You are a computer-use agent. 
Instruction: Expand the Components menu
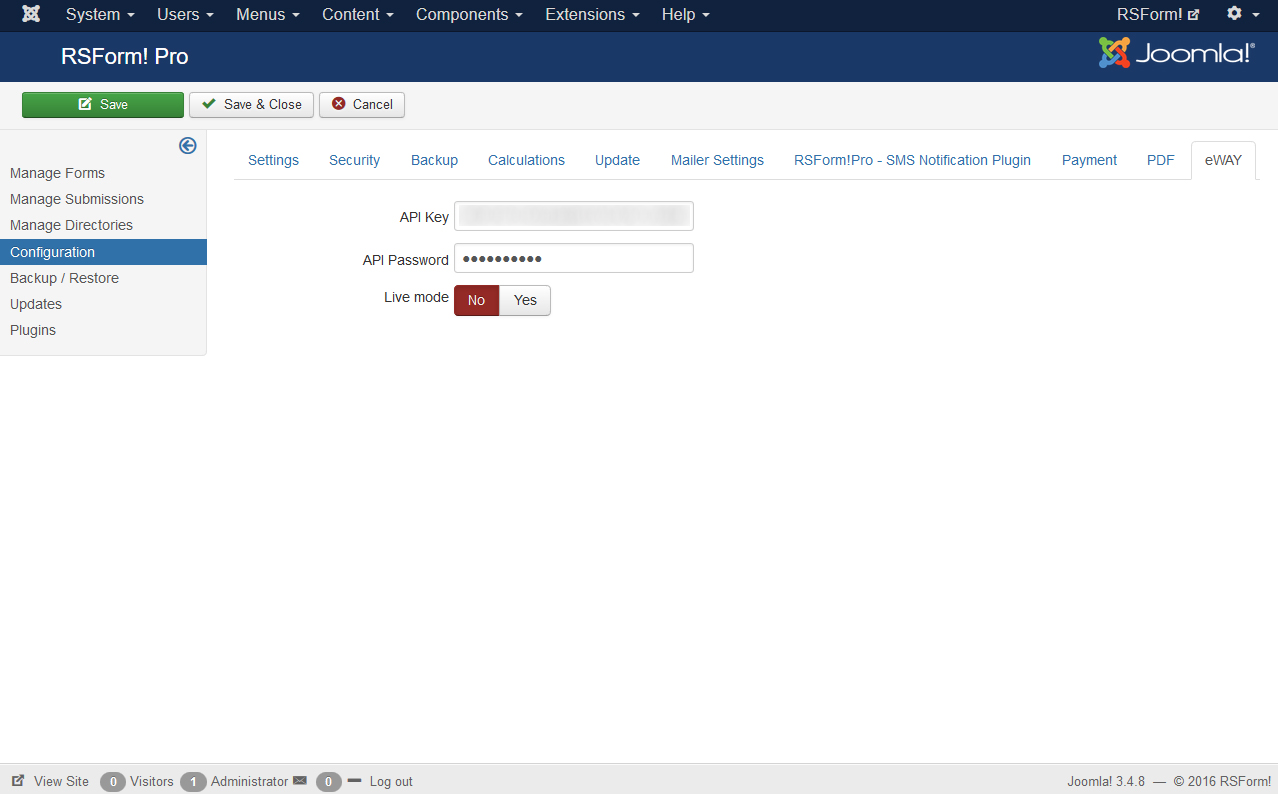[x=469, y=14]
